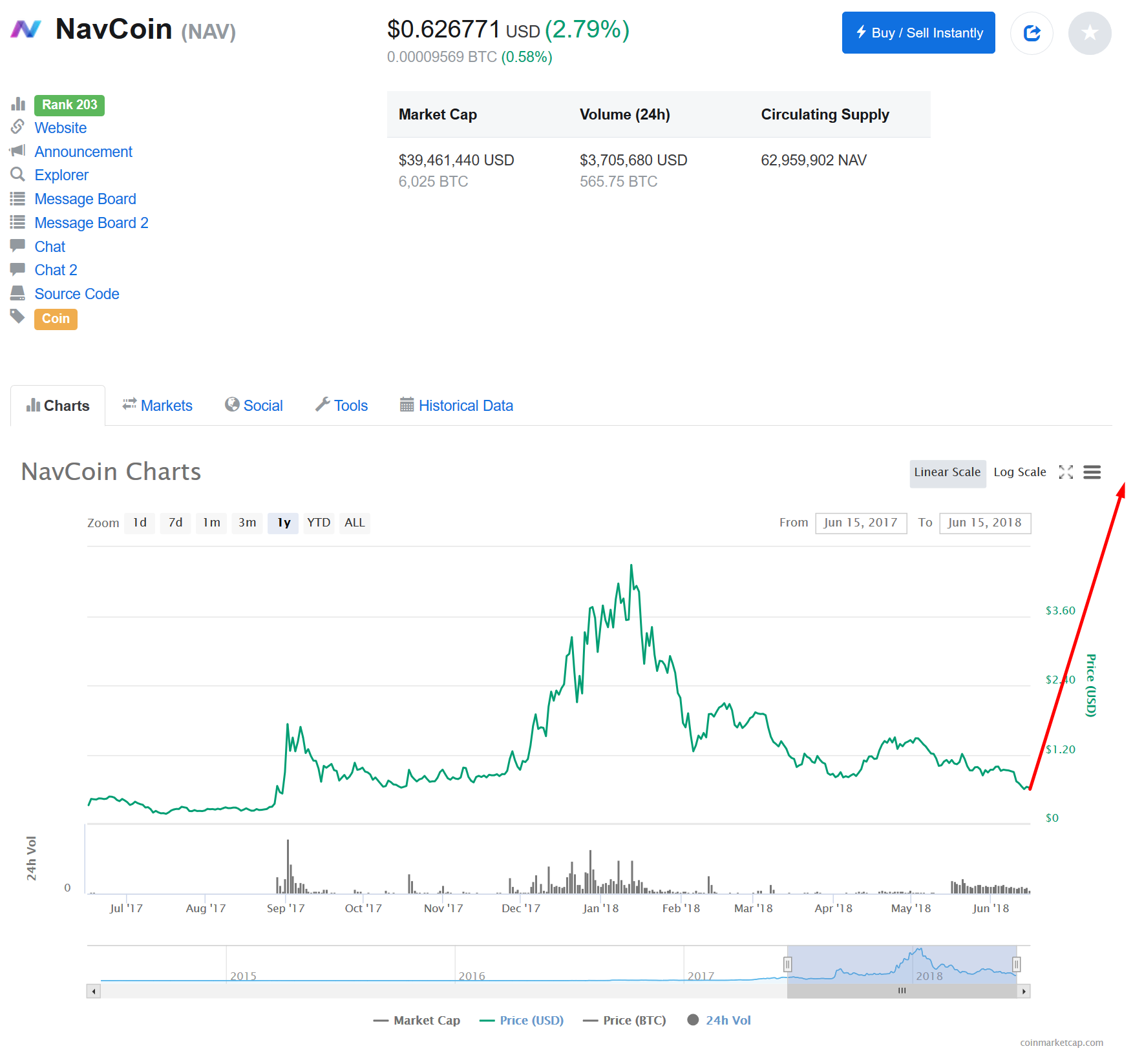Click the share icon button
1133x1064 pixels.
(x=1032, y=33)
